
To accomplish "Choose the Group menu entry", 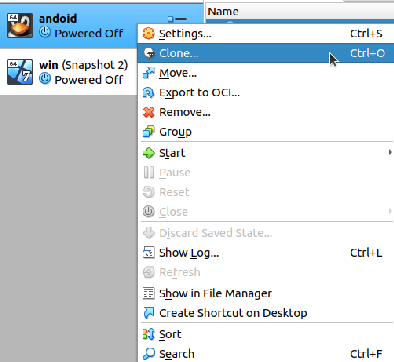I will tap(266, 132).
